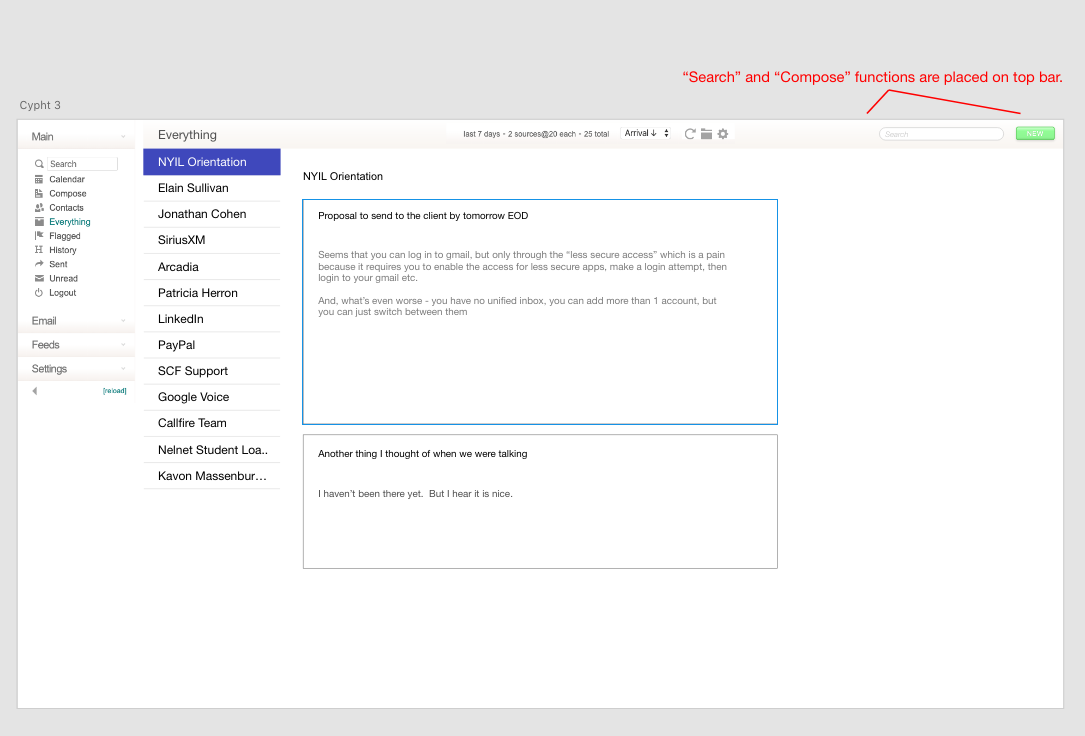Open the Arrival sort dropdown
Image resolution: width=1085 pixels, height=736 pixels.
tap(646, 133)
